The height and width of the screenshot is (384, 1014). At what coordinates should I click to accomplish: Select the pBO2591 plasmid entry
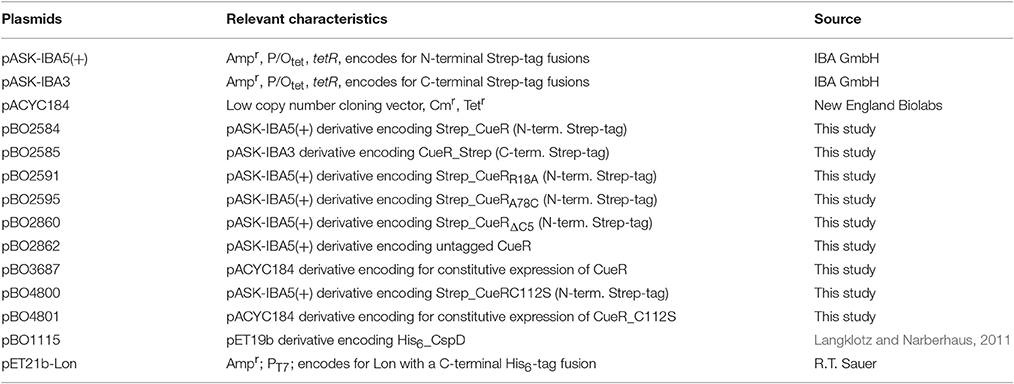coord(27,175)
